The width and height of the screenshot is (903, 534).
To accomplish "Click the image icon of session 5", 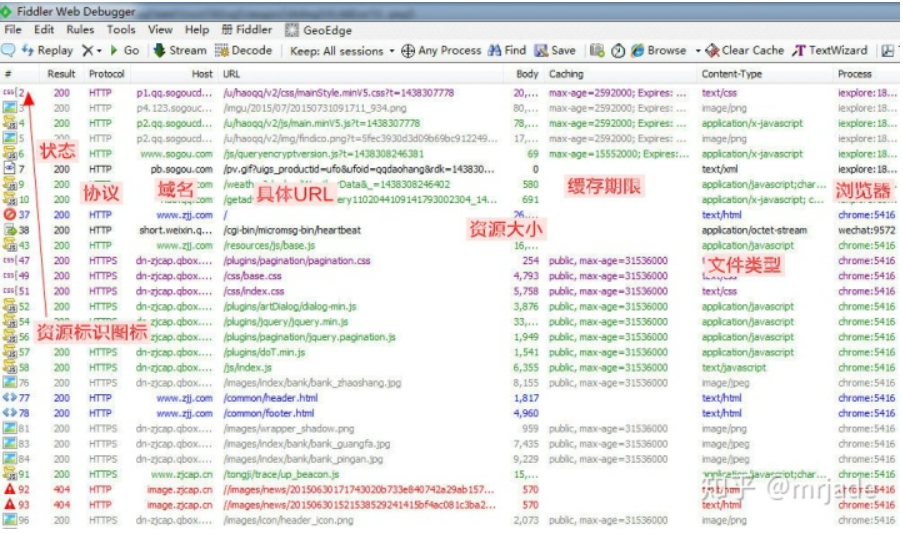I will point(9,138).
